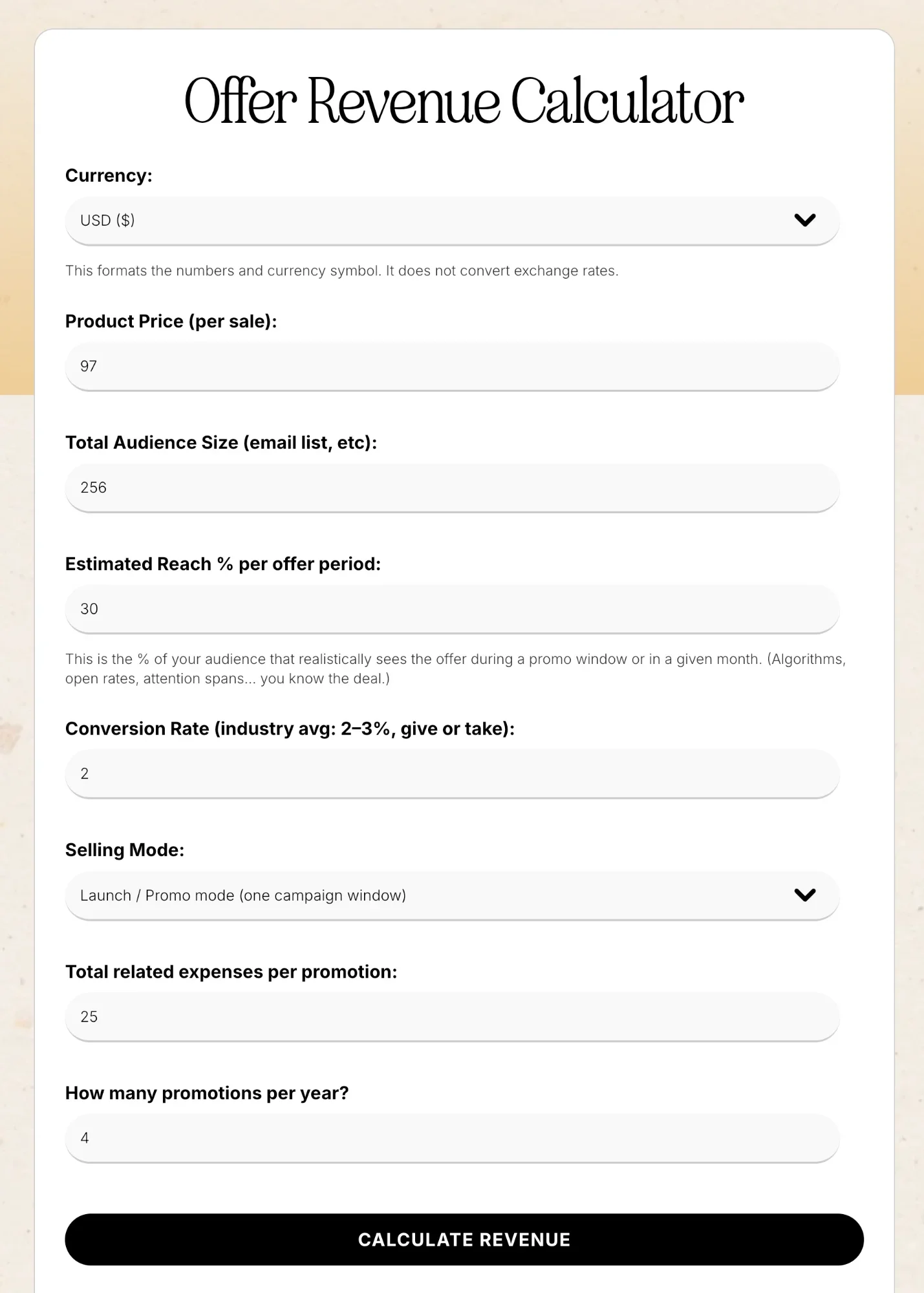Click the Total related expenses field

click(452, 1017)
